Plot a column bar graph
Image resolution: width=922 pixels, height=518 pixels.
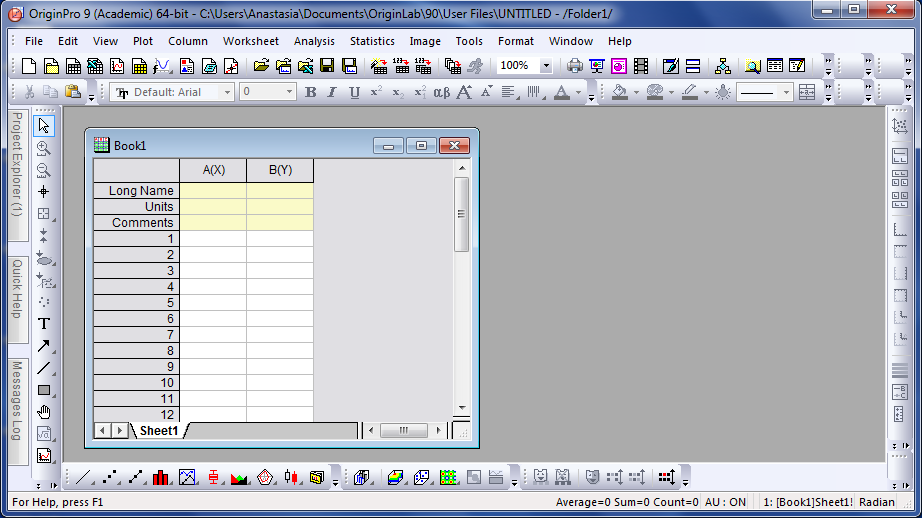161,477
